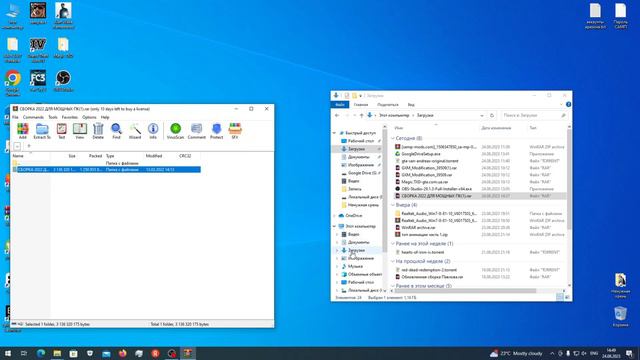The width and height of the screenshot is (640, 360).
Task: Click the Delete trash icon in WinRAR
Action: (x=98, y=131)
